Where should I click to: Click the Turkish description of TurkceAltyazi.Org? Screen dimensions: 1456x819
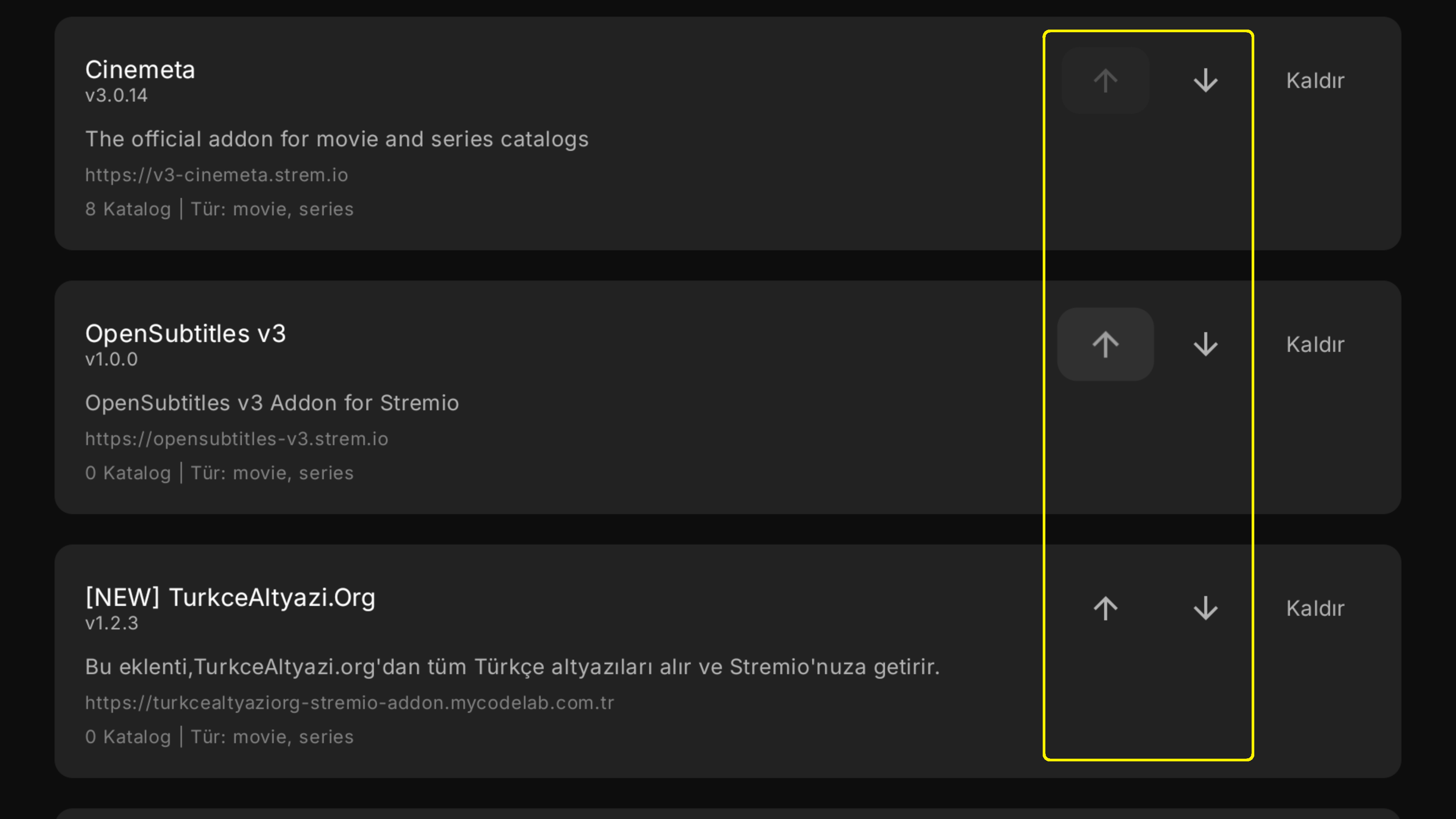click(512, 667)
